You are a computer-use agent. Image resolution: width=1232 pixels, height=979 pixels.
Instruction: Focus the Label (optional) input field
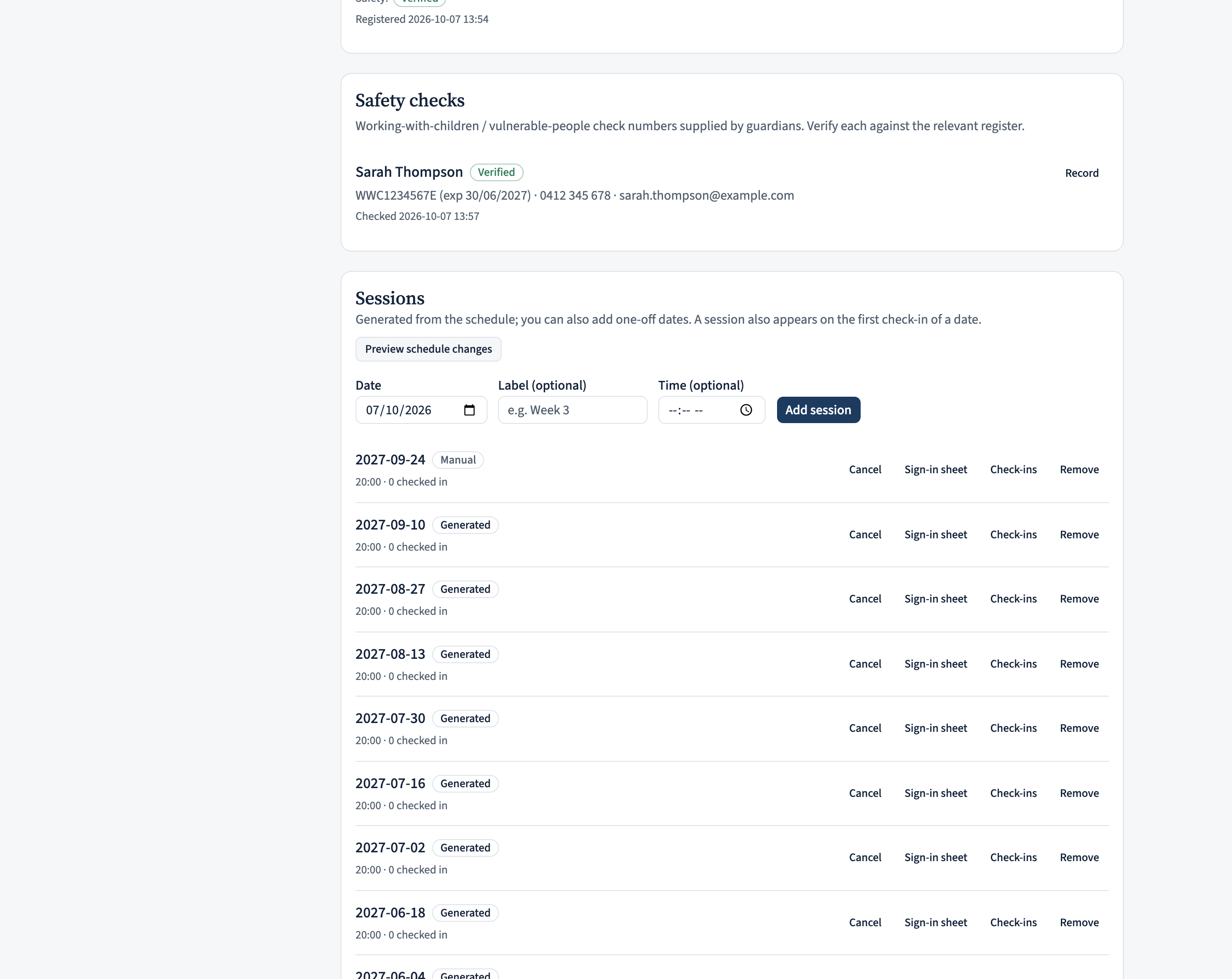[x=572, y=410]
